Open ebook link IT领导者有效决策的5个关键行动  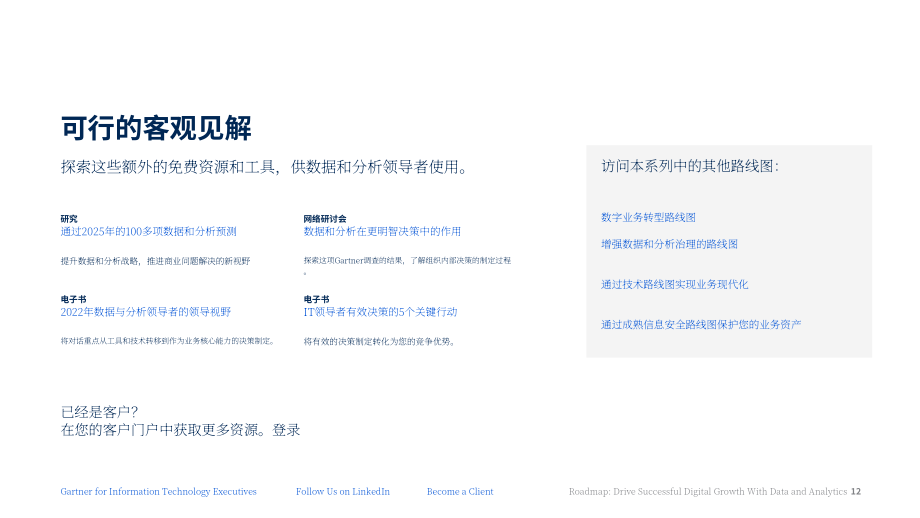point(380,312)
